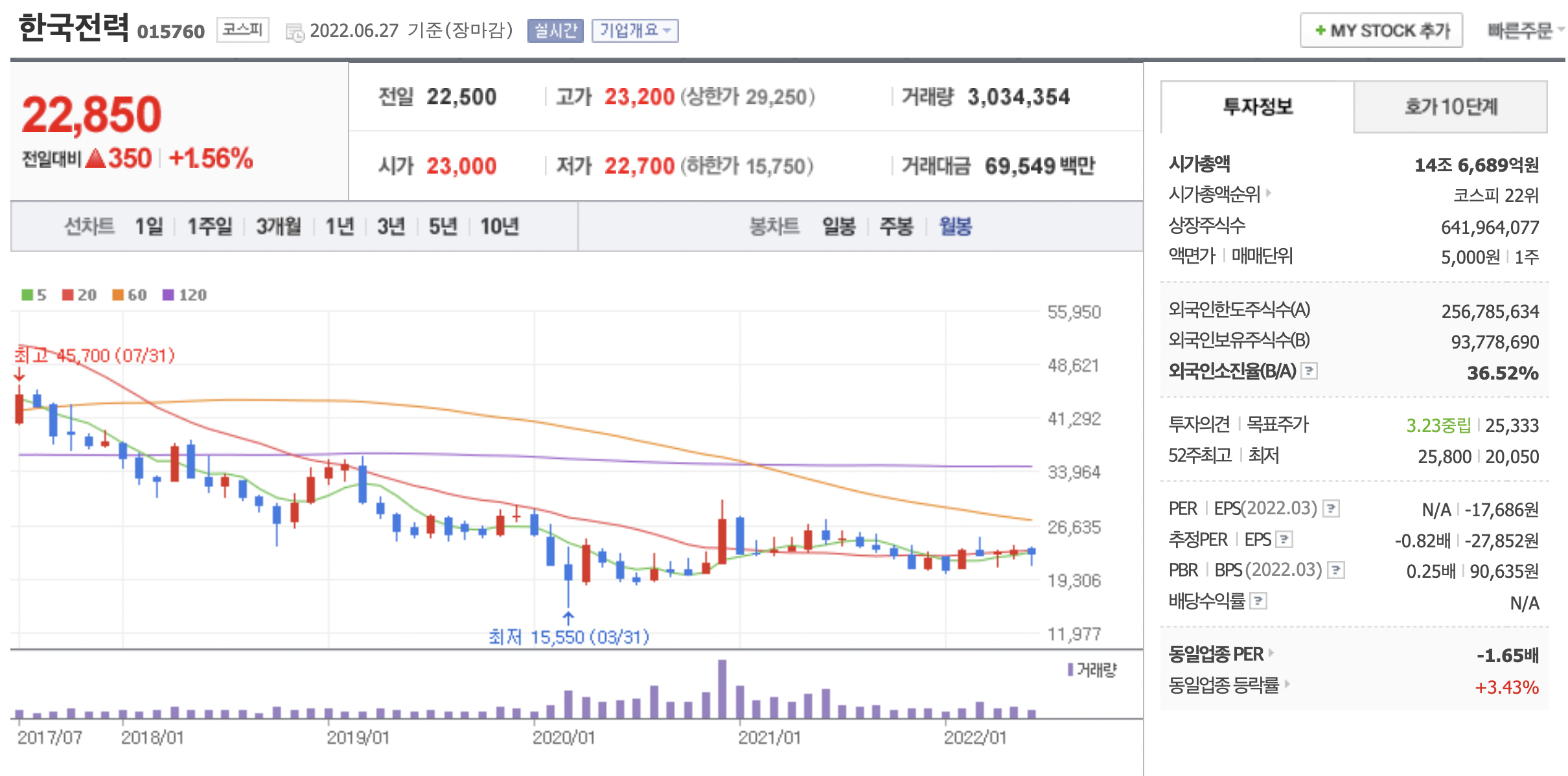Click the 52주최고 value 25,800
Viewport: 1568px width, 776px height.
(x=1445, y=457)
